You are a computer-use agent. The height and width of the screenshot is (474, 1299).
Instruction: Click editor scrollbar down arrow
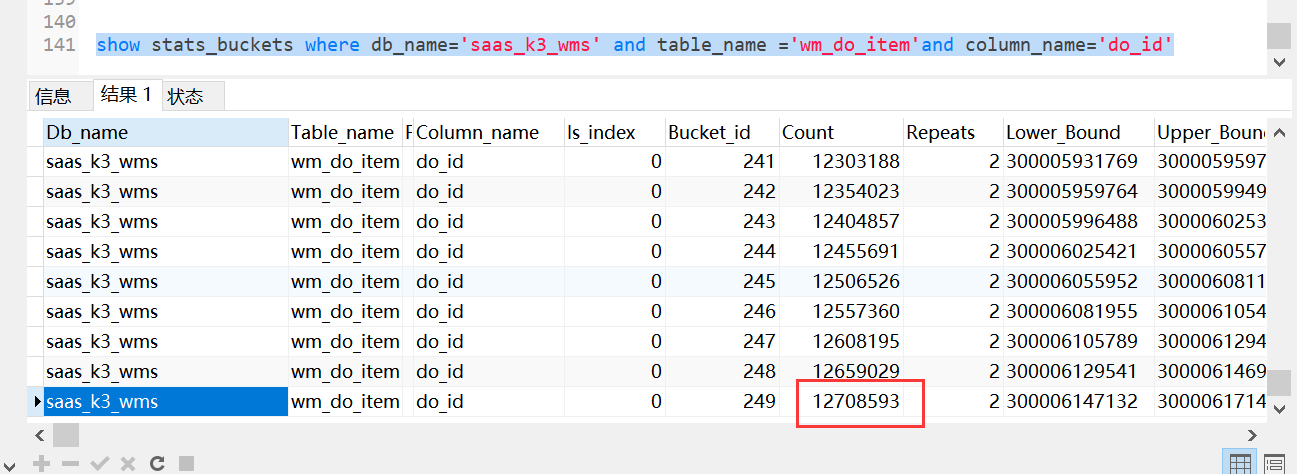[x=1279, y=62]
